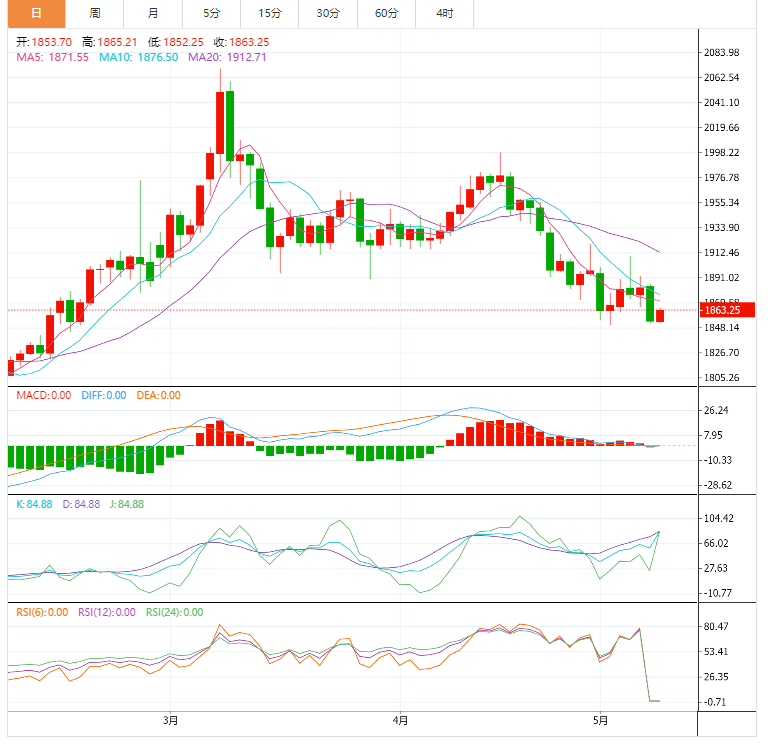Click the close price 收: 1863.25
The height and width of the screenshot is (747, 768).
click(x=241, y=42)
